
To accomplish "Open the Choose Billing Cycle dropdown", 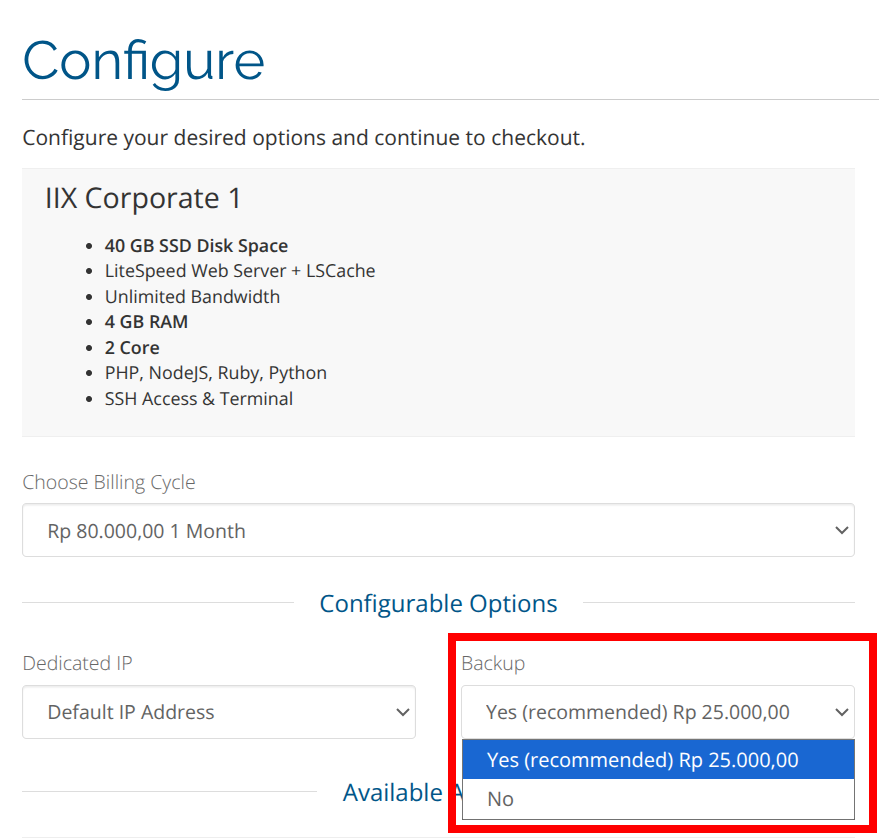I will coord(437,531).
